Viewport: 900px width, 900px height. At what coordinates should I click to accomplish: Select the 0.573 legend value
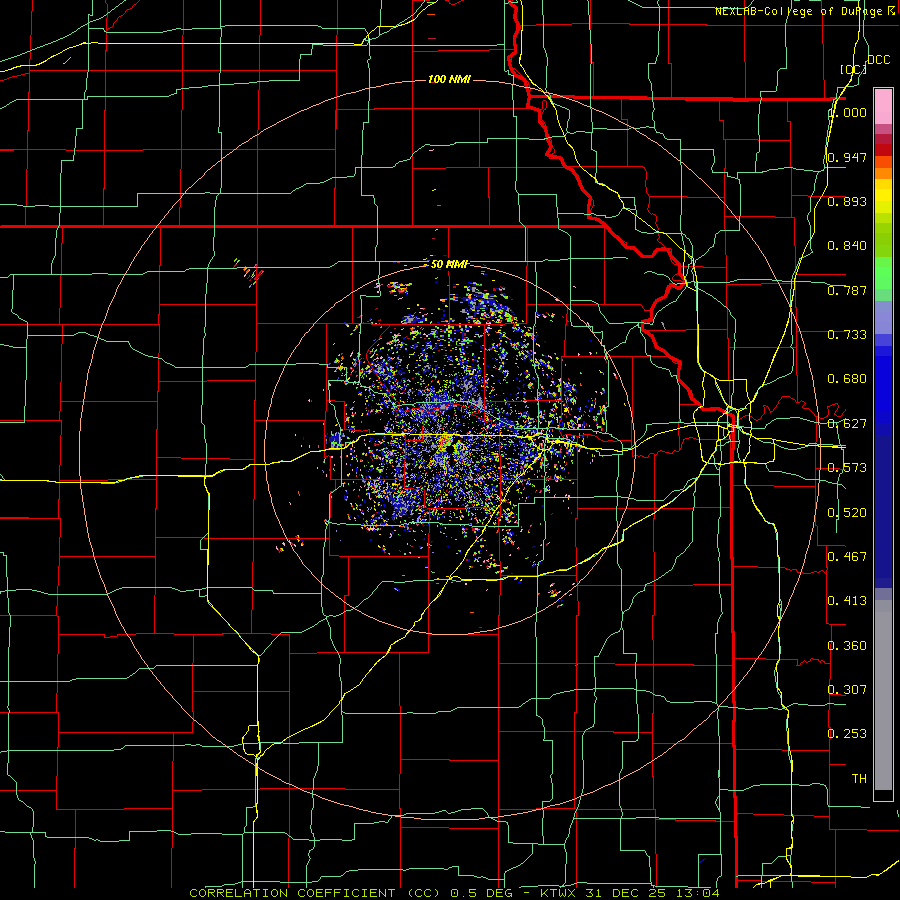(x=847, y=468)
